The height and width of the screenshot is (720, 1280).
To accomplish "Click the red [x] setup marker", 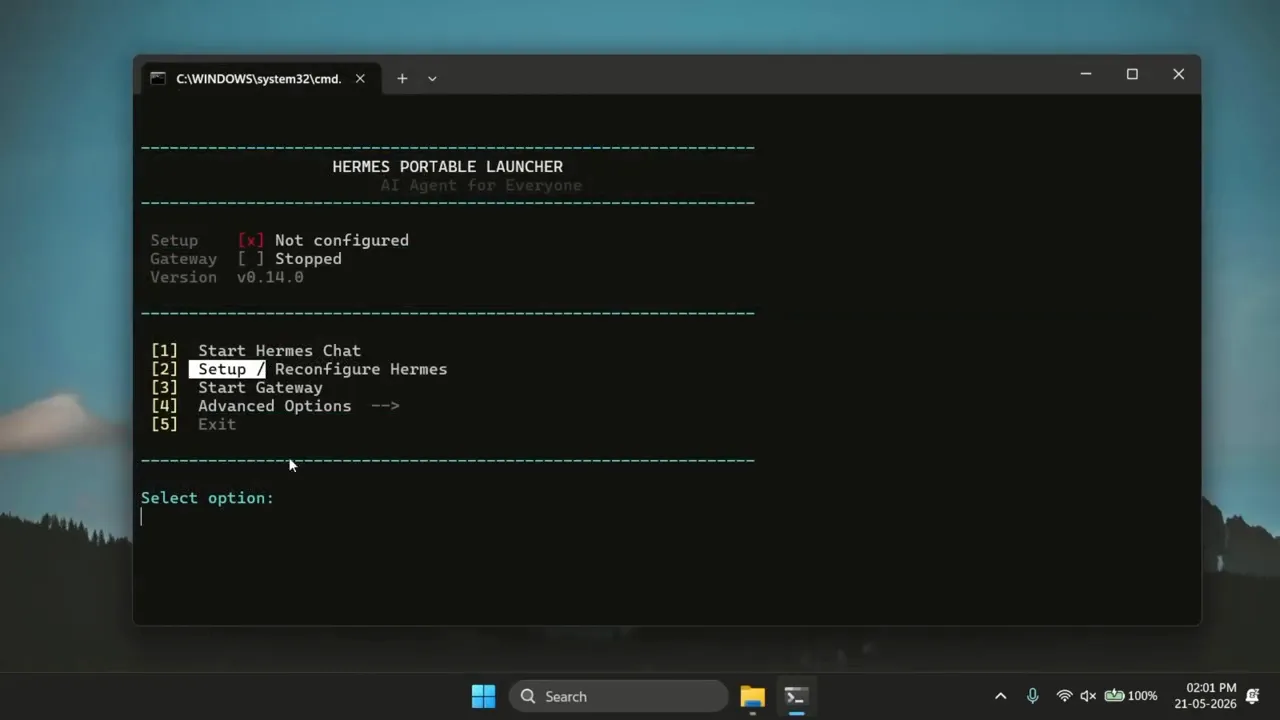I will pyautogui.click(x=251, y=240).
